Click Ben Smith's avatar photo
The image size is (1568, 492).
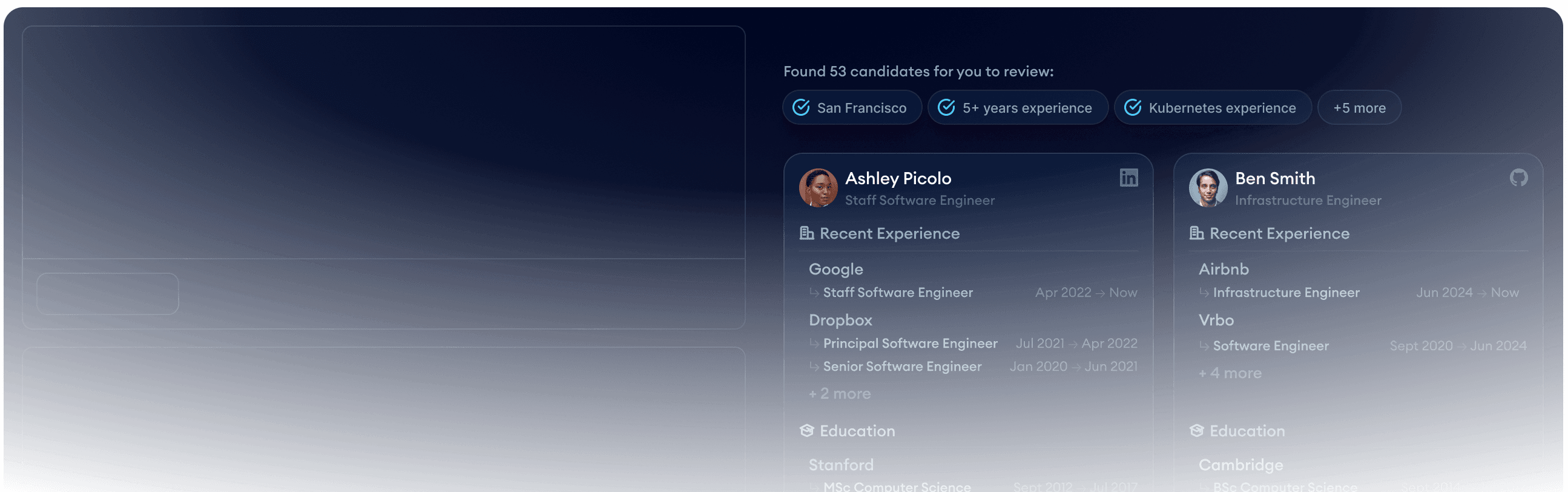[1208, 188]
